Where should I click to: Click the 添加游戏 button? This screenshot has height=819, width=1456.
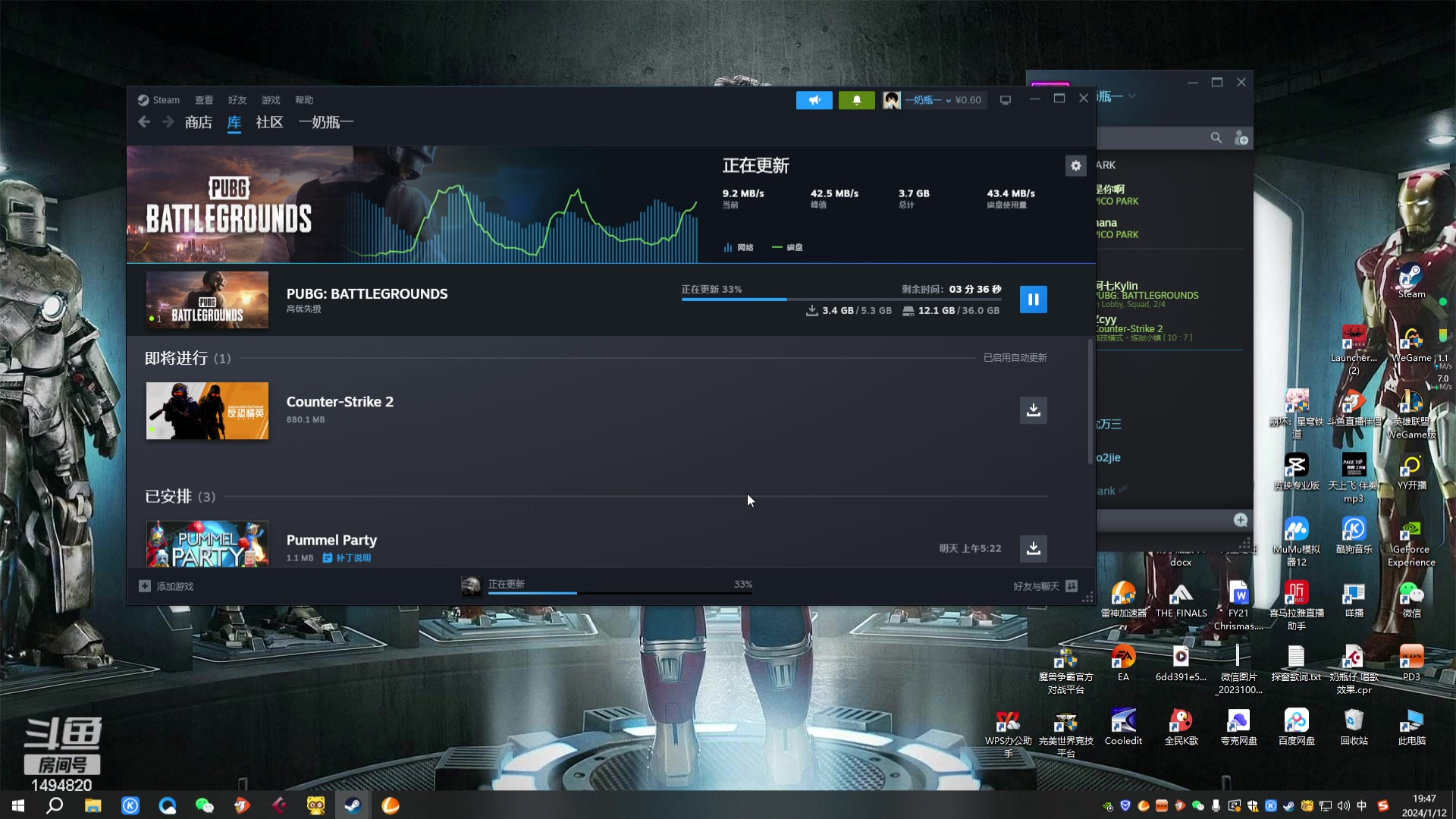click(x=166, y=586)
